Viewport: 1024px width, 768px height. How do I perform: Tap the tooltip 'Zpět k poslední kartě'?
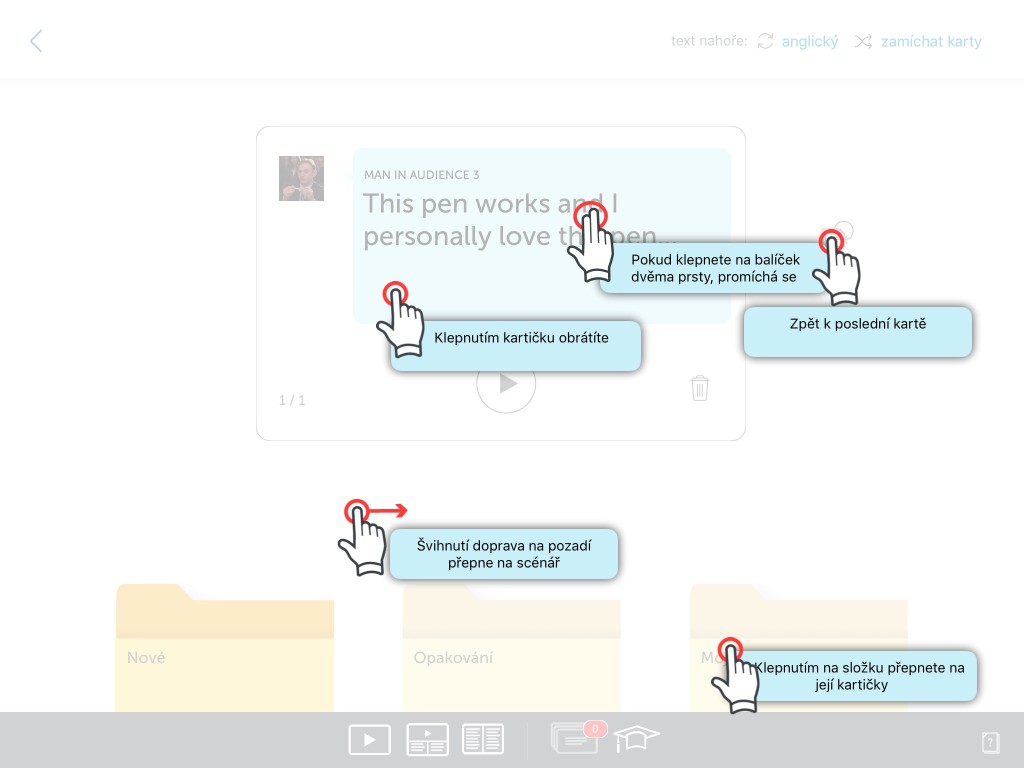(x=857, y=332)
